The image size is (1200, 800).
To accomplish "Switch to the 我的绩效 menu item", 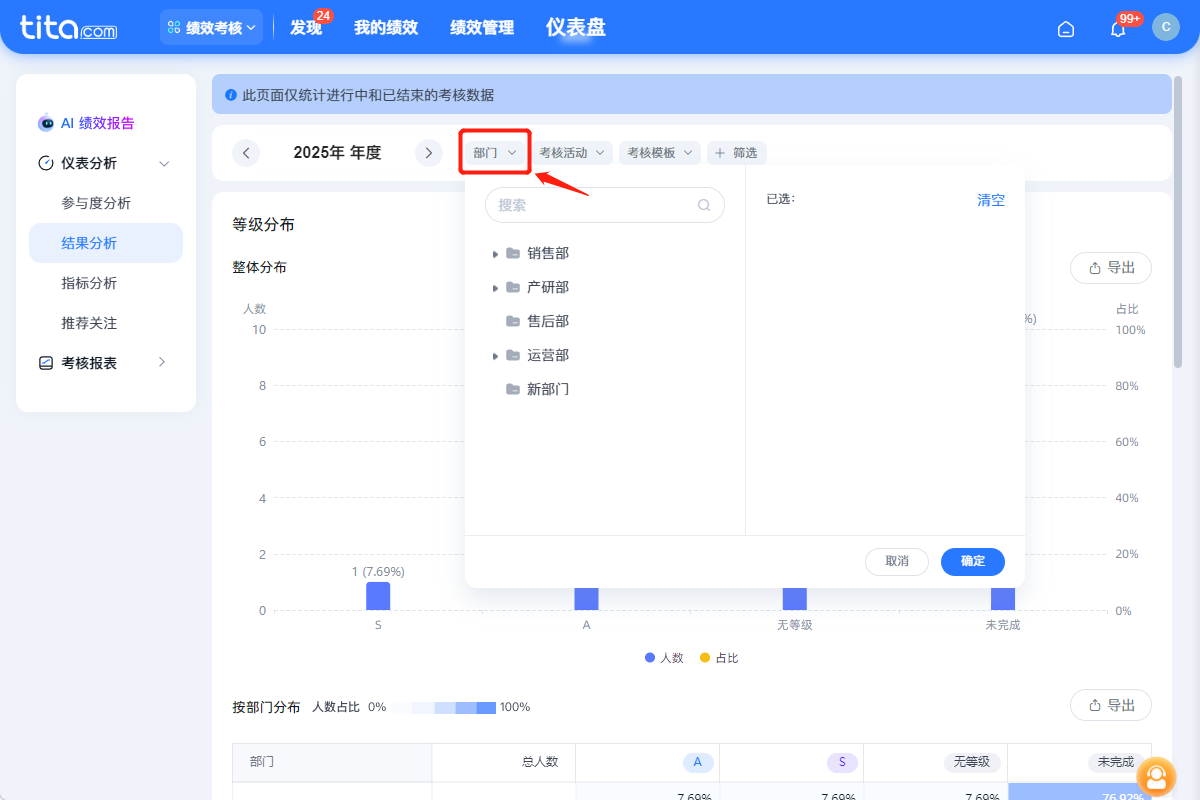I will point(386,27).
